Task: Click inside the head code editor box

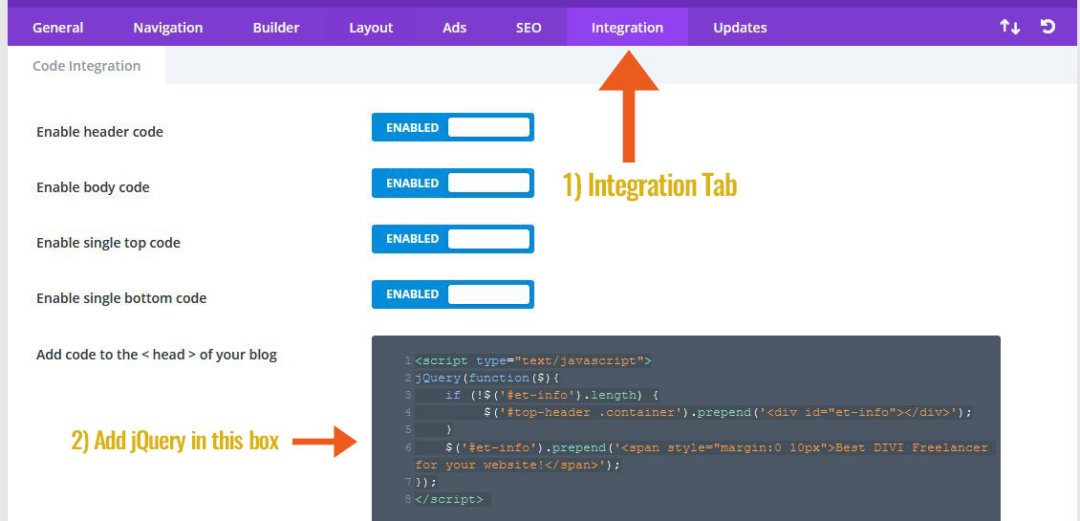Action: [686, 428]
